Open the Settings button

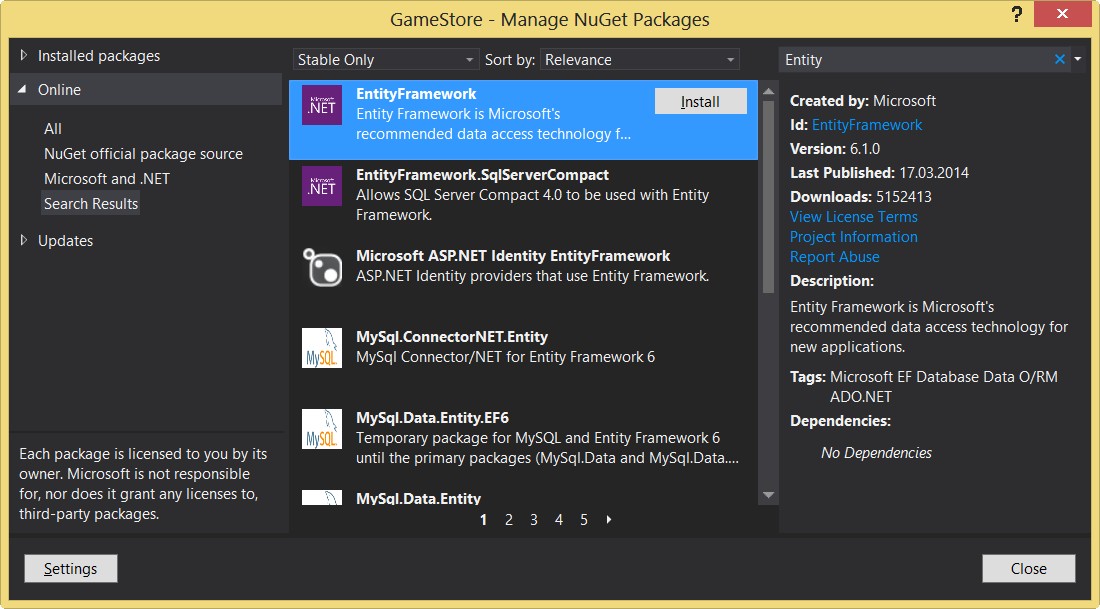(71, 568)
